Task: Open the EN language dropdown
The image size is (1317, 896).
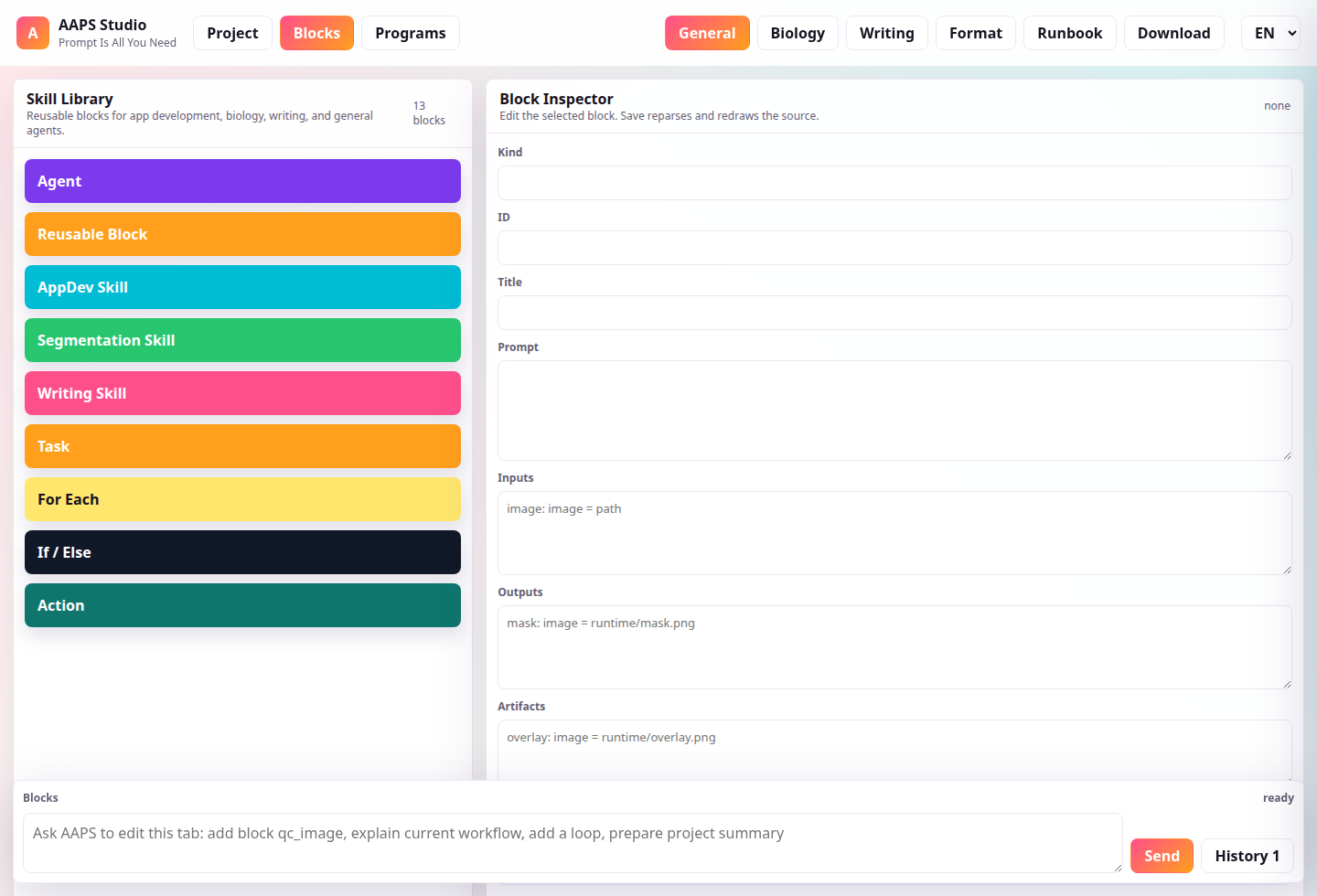Action: click(1270, 33)
